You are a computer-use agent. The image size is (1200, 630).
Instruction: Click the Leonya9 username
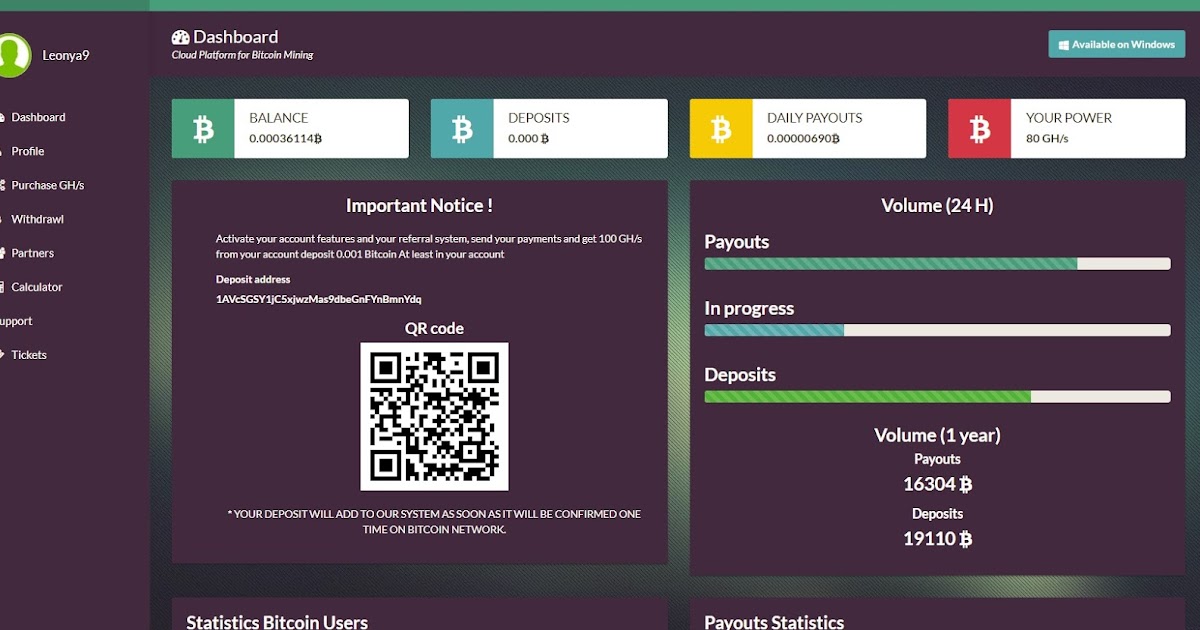(x=66, y=56)
